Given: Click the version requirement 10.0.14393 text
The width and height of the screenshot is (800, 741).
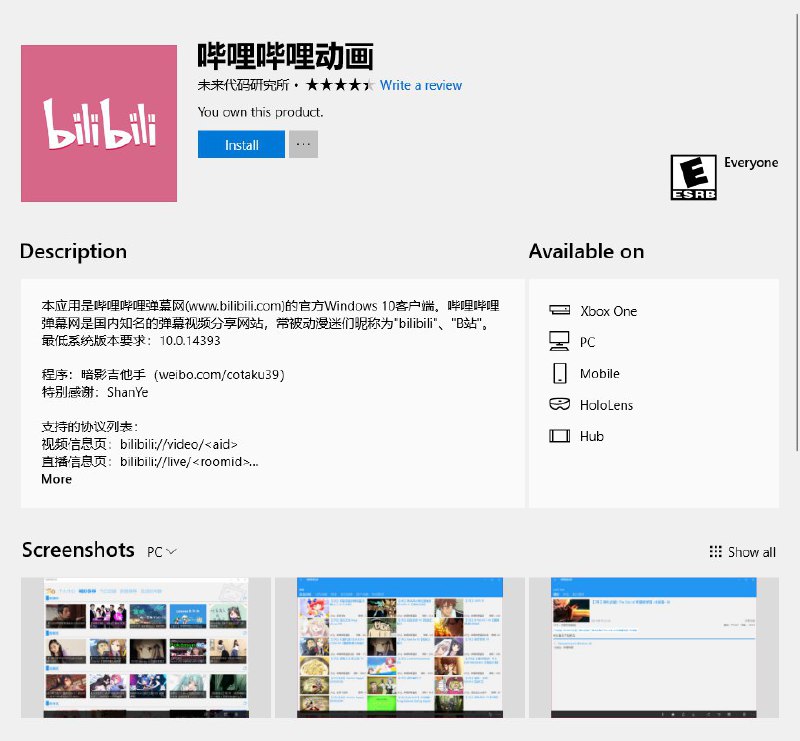Looking at the screenshot, I should pyautogui.click(x=190, y=340).
